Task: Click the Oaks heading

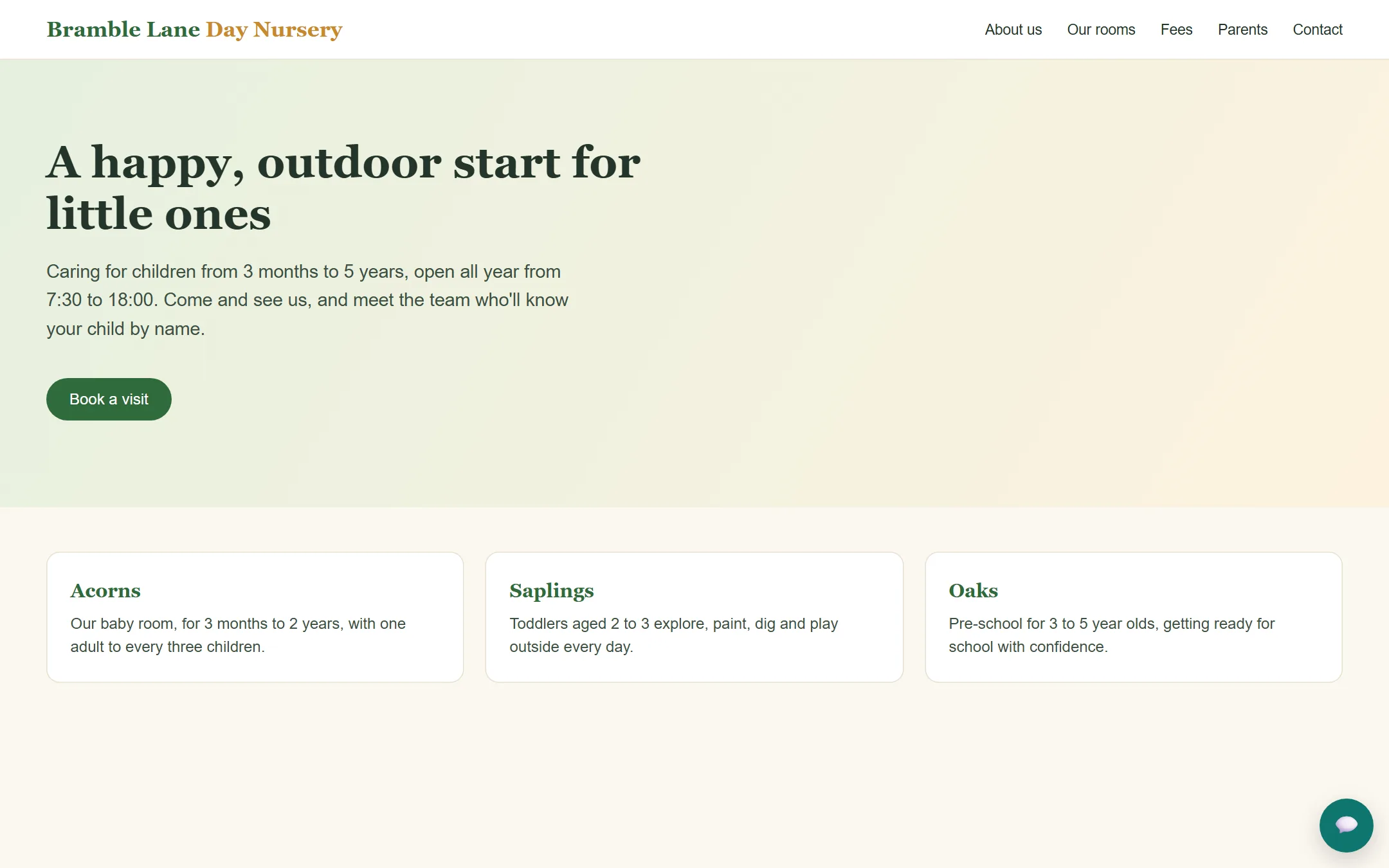Action: (x=974, y=591)
